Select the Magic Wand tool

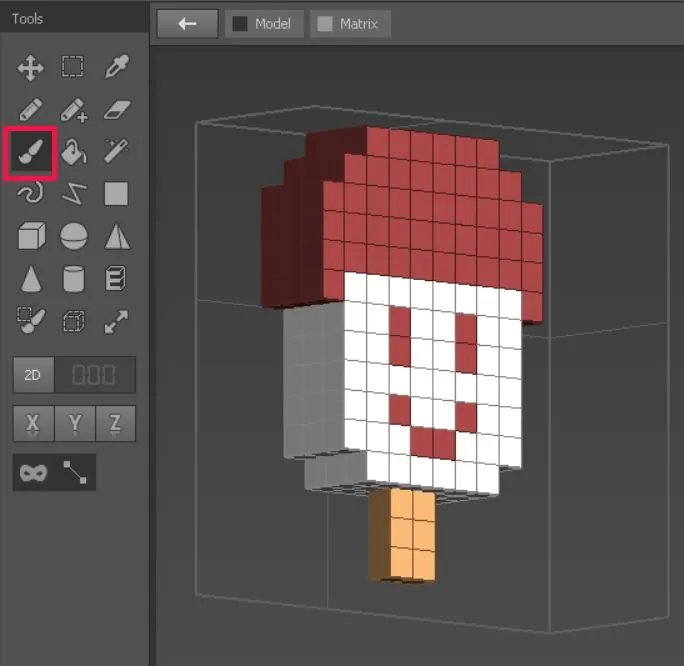pyautogui.click(x=116, y=151)
